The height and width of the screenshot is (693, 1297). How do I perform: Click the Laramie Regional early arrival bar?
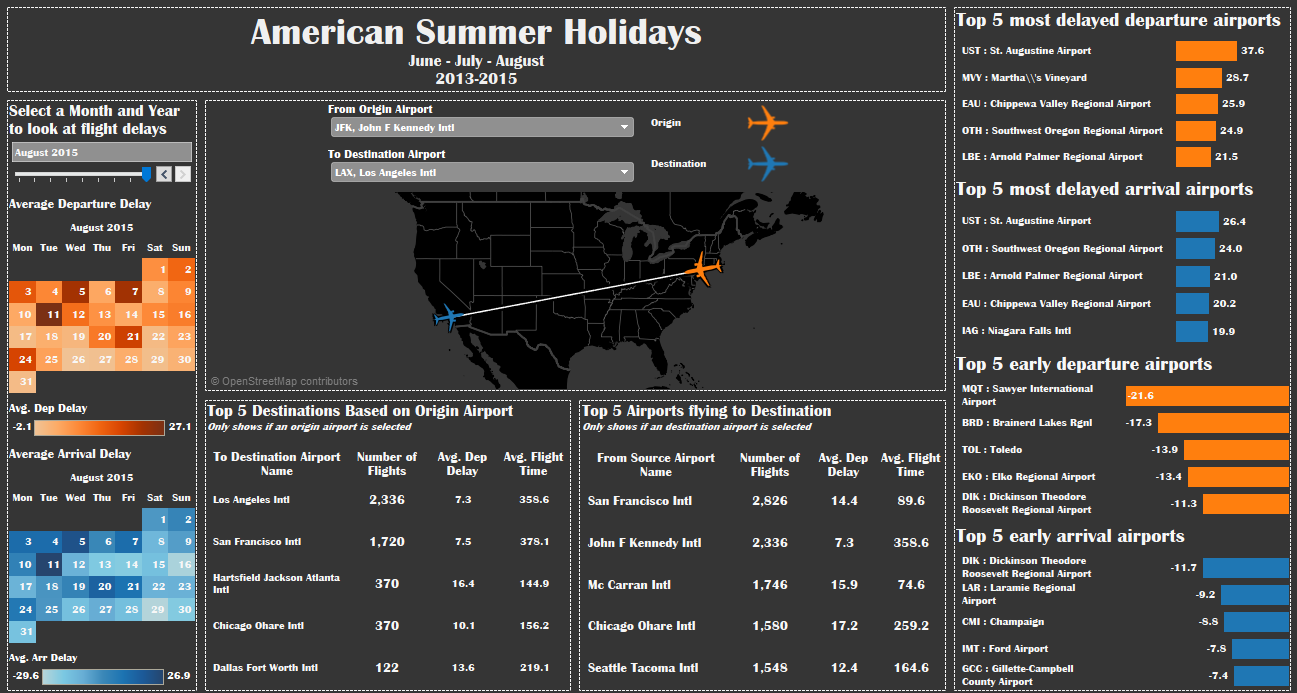pos(1254,595)
